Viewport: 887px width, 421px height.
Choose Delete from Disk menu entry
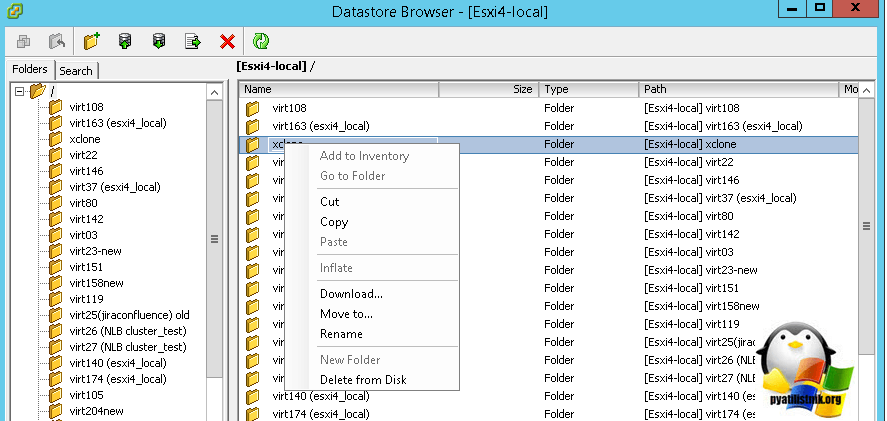[x=363, y=380]
